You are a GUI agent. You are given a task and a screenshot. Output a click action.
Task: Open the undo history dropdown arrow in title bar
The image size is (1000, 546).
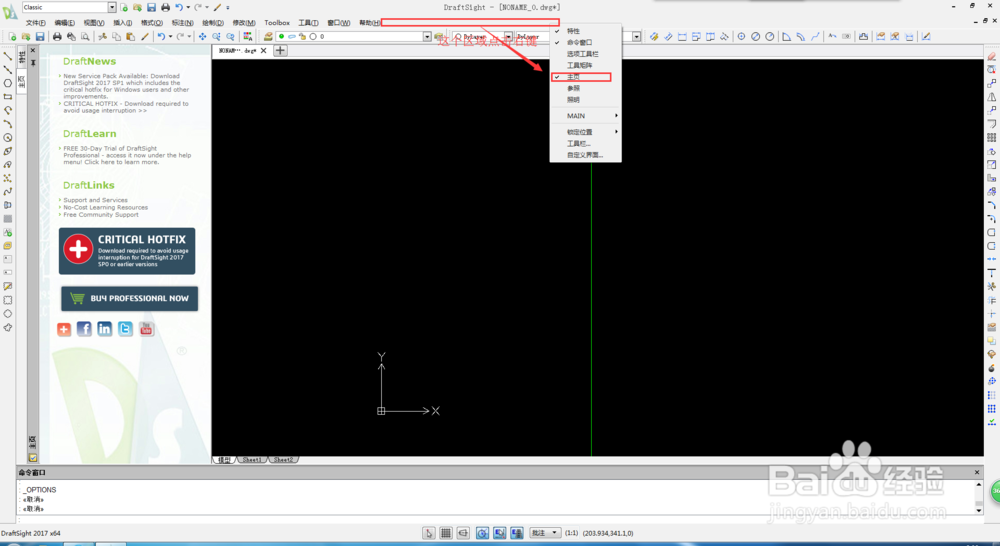pos(188,7)
